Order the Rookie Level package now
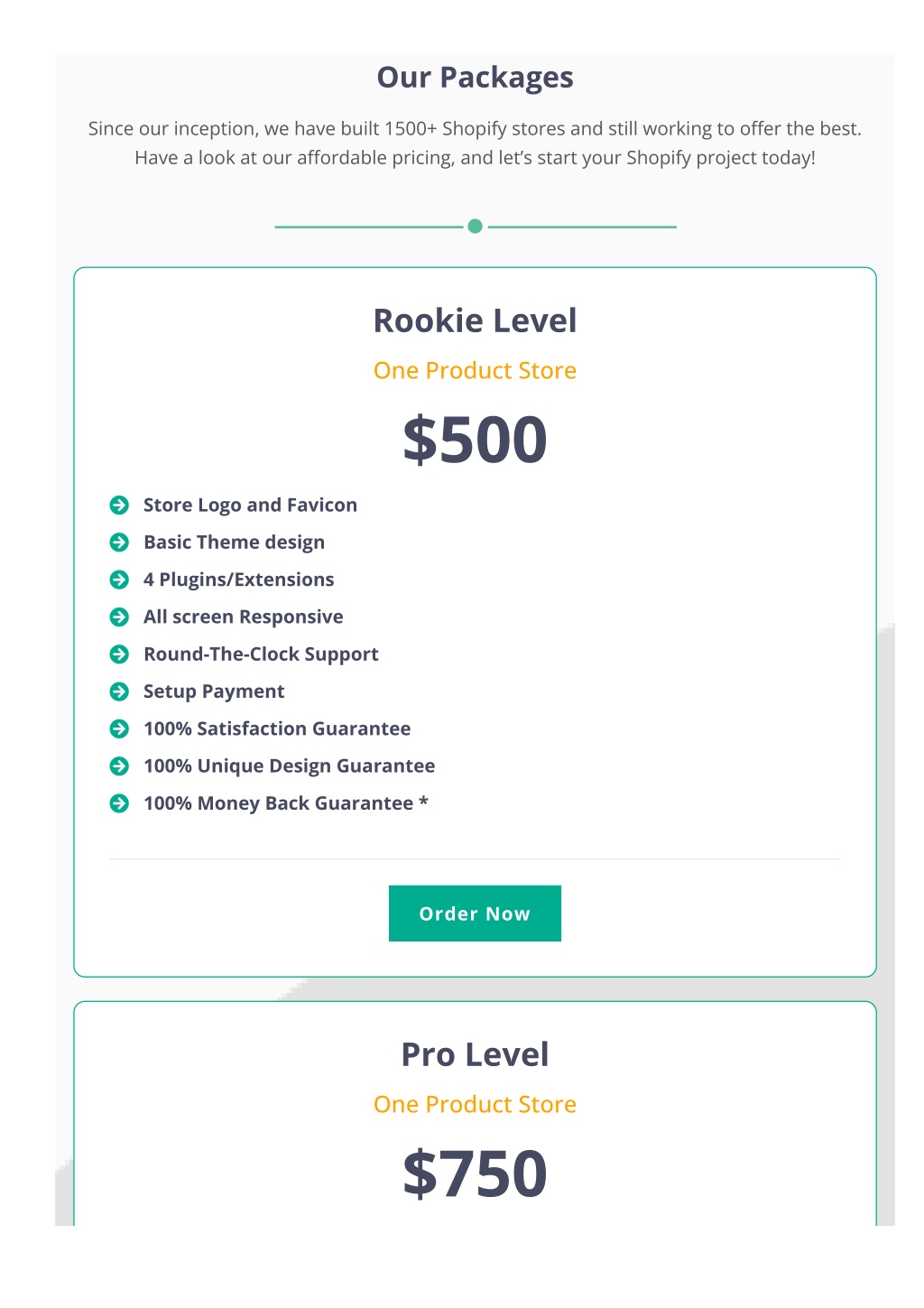The height and width of the screenshot is (1308, 924). click(x=475, y=914)
